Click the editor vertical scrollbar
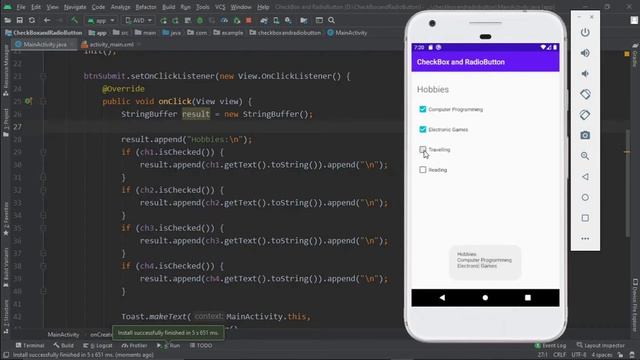This screenshot has width=640, height=360. [627, 184]
